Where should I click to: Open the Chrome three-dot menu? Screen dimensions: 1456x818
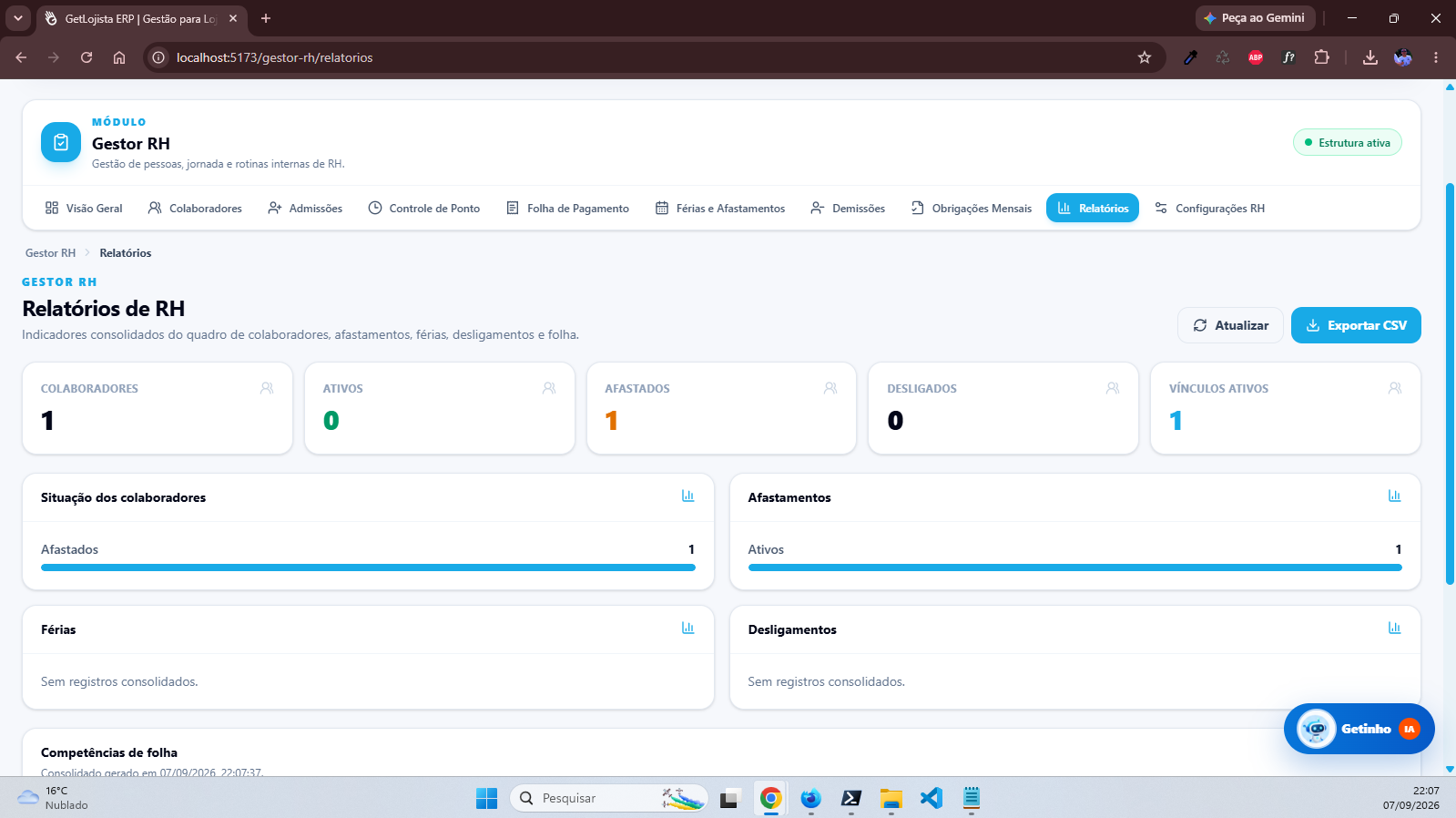coord(1436,57)
